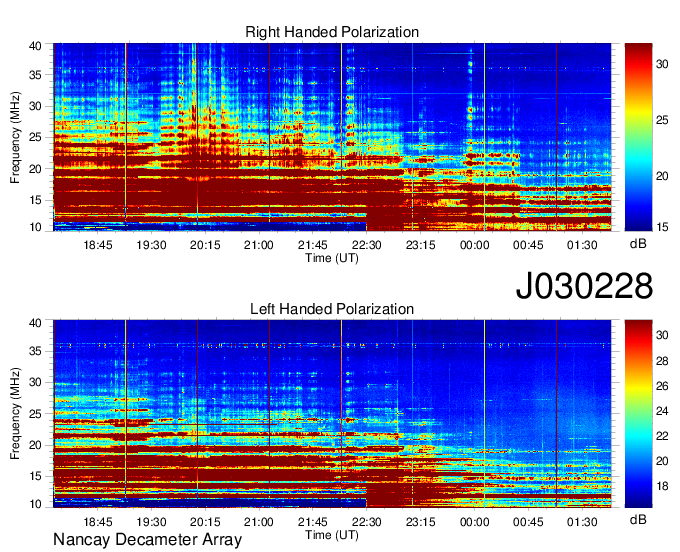Click the Left Handed Polarization title
This screenshot has width=680, height=552.
click(x=332, y=309)
